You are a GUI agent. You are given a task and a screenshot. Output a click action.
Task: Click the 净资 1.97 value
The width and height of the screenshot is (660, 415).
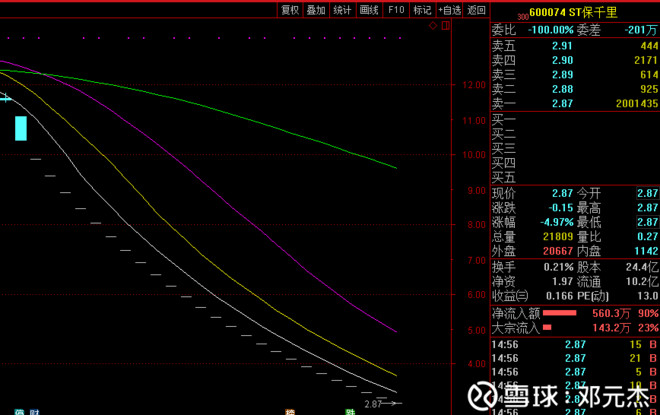click(562, 281)
